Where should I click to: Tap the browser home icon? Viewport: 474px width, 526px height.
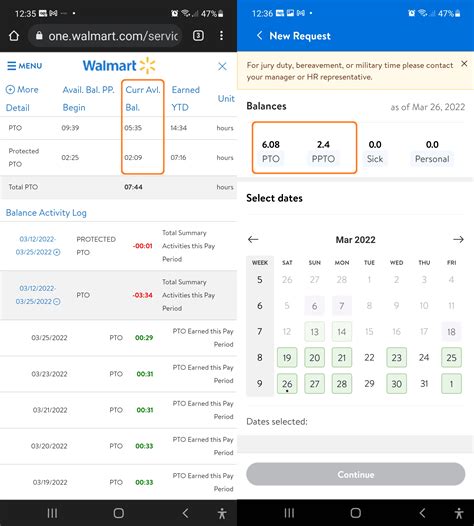[14, 36]
